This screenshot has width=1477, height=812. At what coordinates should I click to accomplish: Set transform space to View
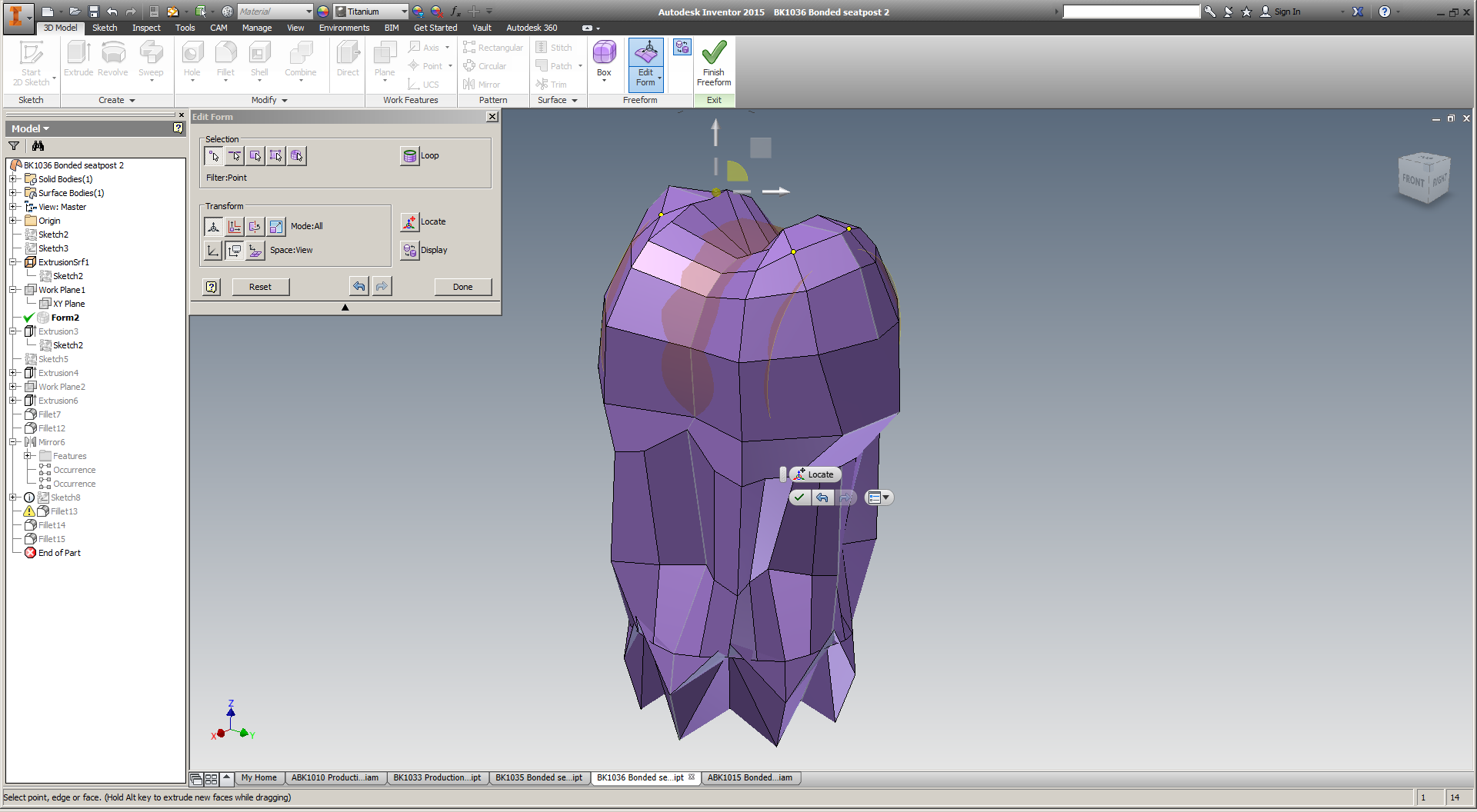pos(235,251)
